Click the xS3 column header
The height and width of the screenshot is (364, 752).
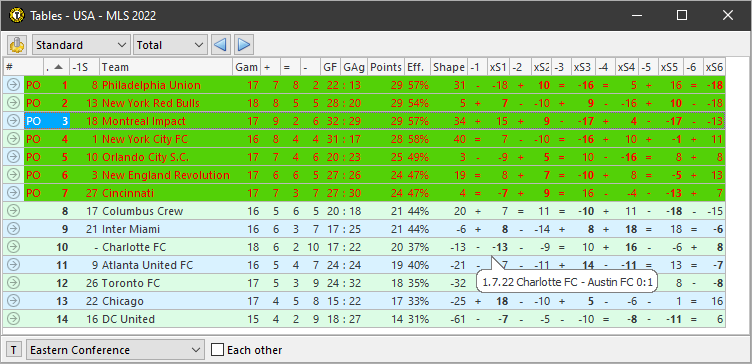pos(583,68)
